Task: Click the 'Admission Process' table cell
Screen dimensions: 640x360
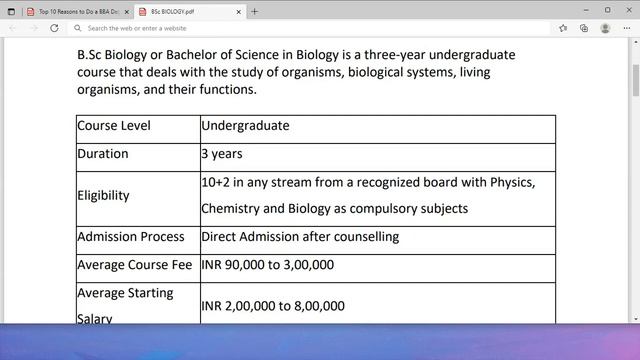Action: click(x=138, y=240)
